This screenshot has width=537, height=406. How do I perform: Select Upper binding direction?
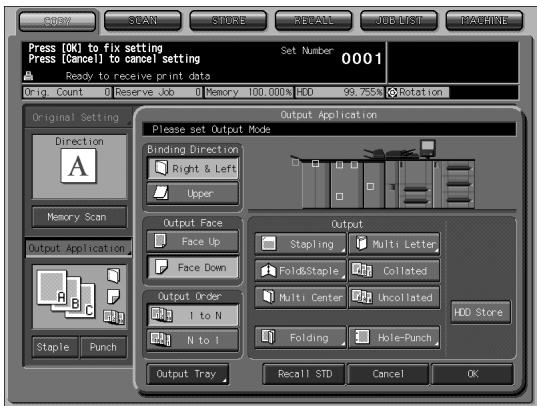click(x=193, y=194)
